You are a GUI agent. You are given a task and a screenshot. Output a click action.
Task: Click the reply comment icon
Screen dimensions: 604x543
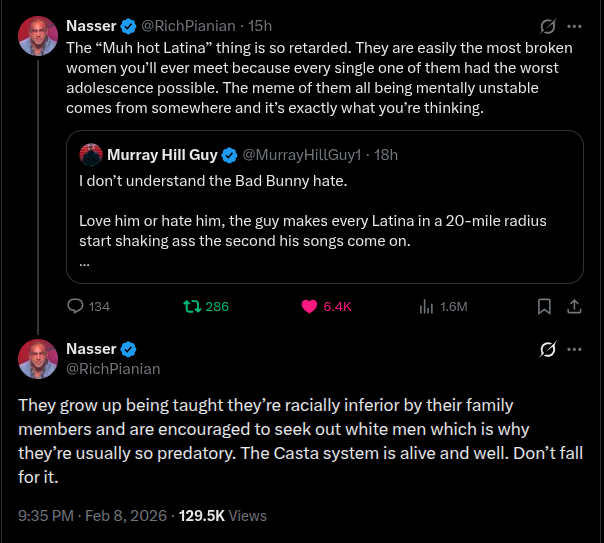[76, 306]
